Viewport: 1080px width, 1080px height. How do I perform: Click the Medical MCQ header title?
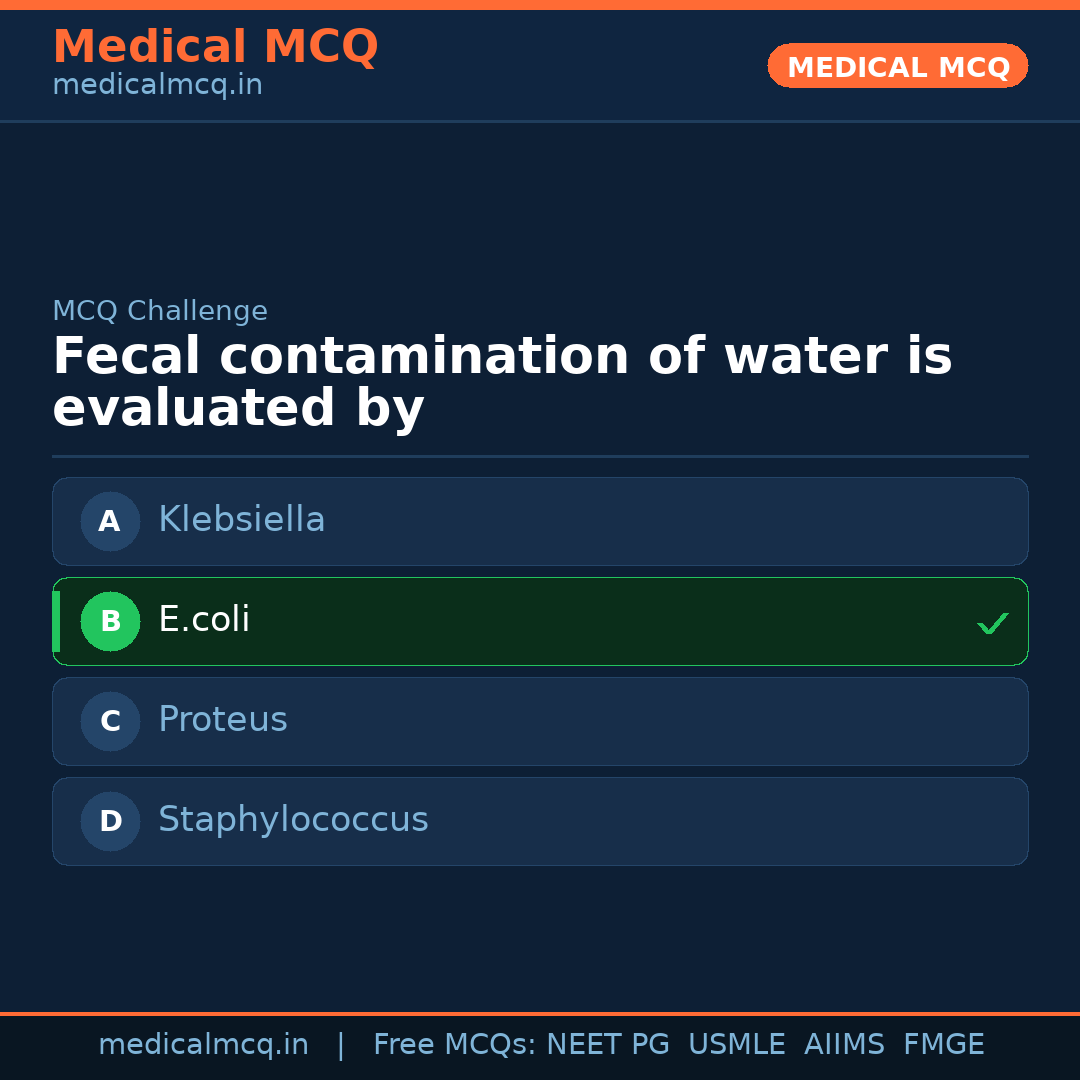[215, 47]
